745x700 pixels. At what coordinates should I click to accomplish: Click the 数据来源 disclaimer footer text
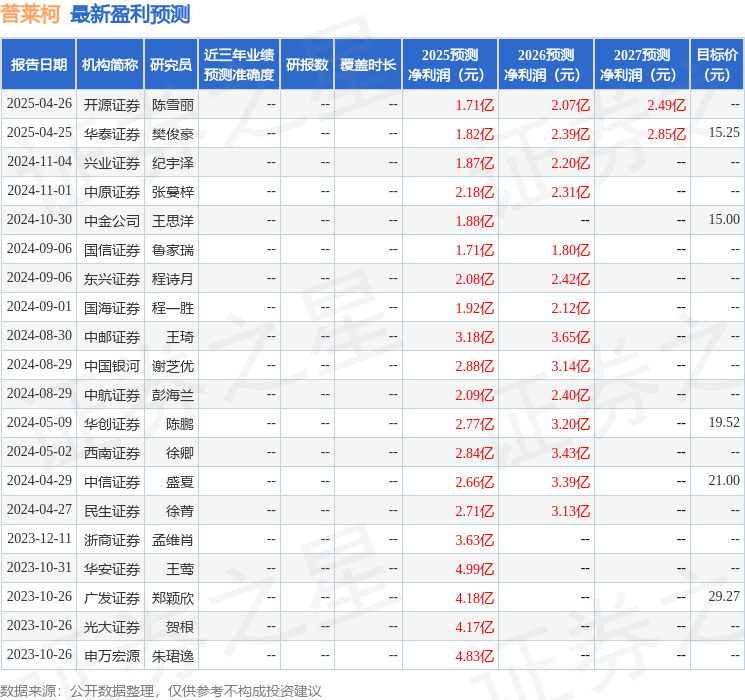coord(161,691)
